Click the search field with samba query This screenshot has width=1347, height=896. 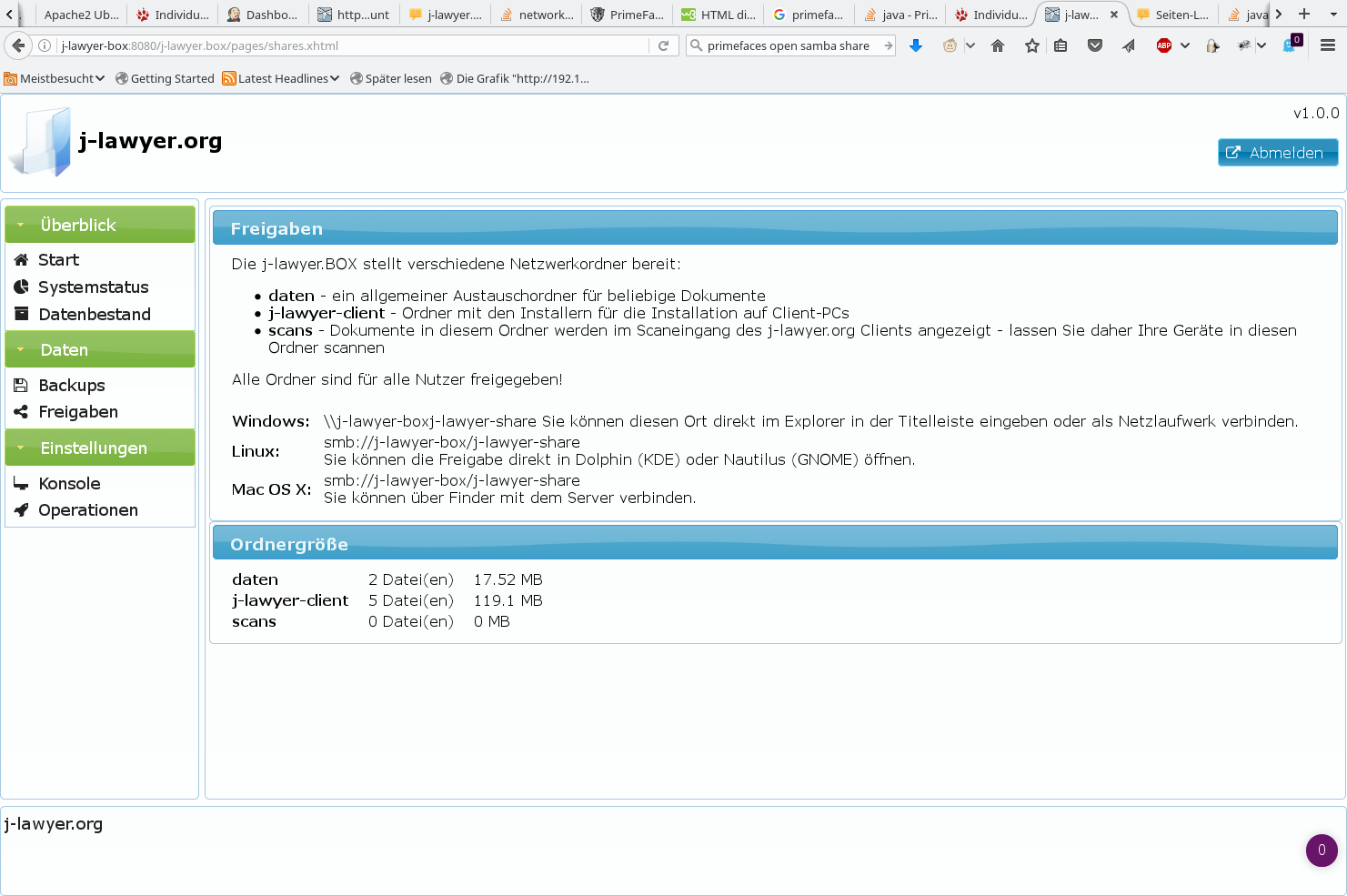pyautogui.click(x=788, y=45)
